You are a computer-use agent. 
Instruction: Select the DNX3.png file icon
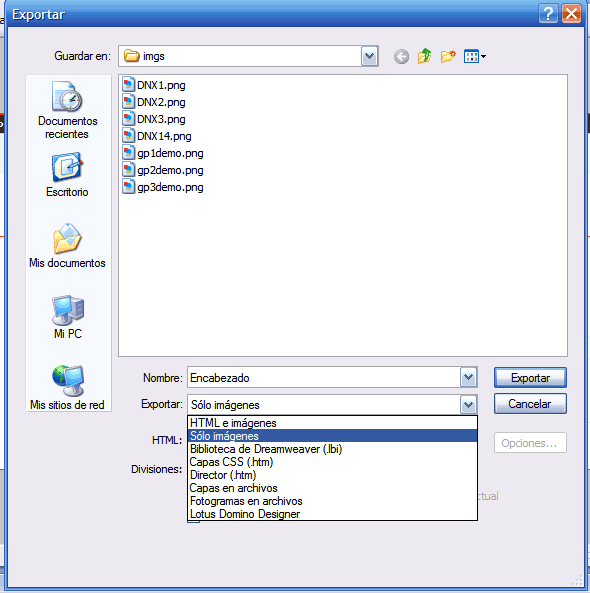129,119
